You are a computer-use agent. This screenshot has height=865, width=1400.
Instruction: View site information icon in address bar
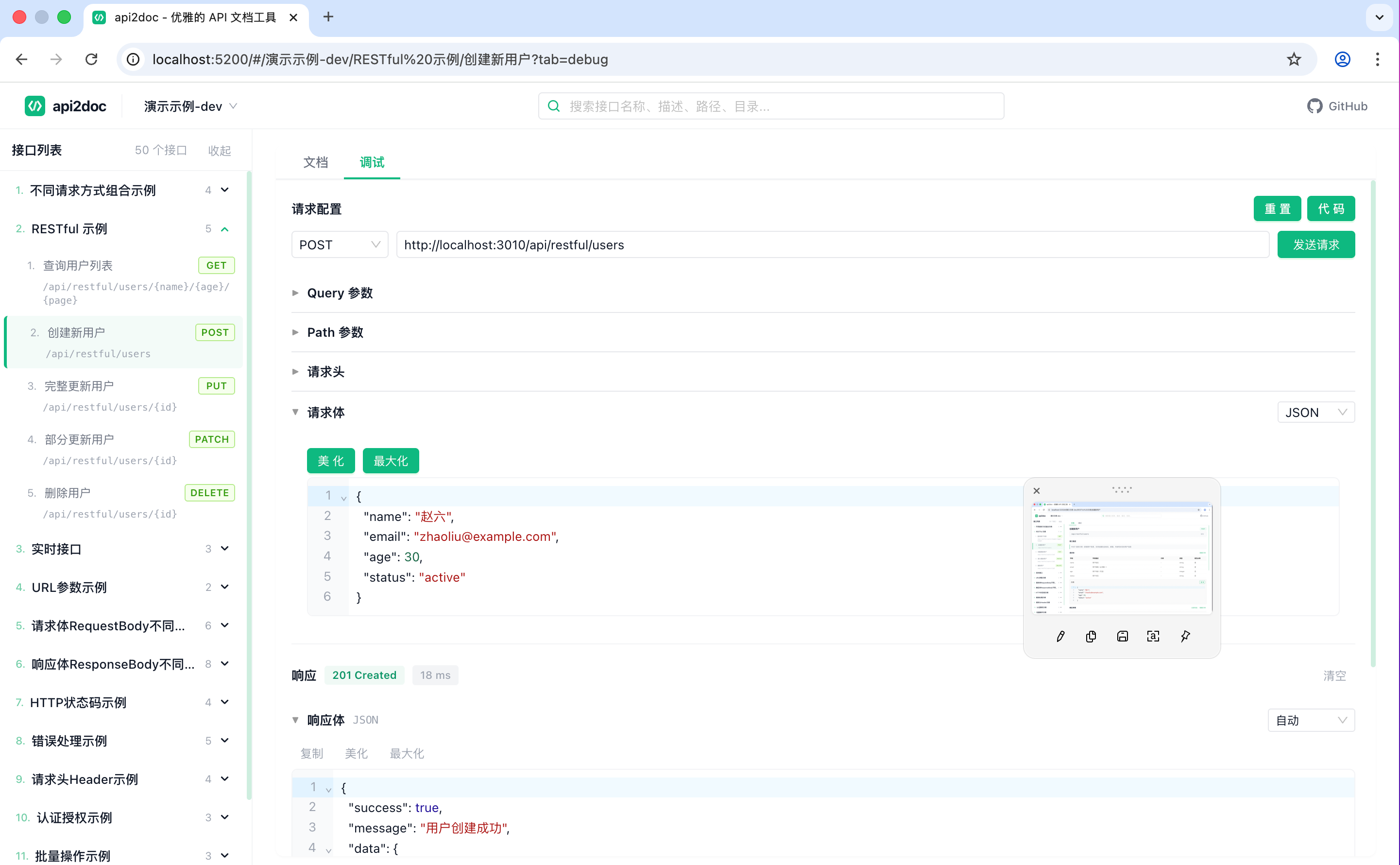133,59
